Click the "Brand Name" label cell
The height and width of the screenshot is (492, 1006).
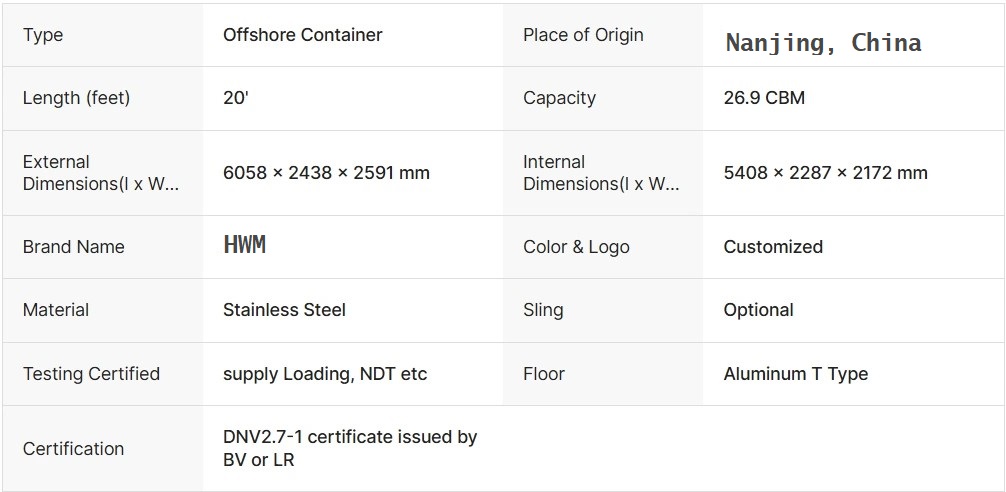click(74, 247)
